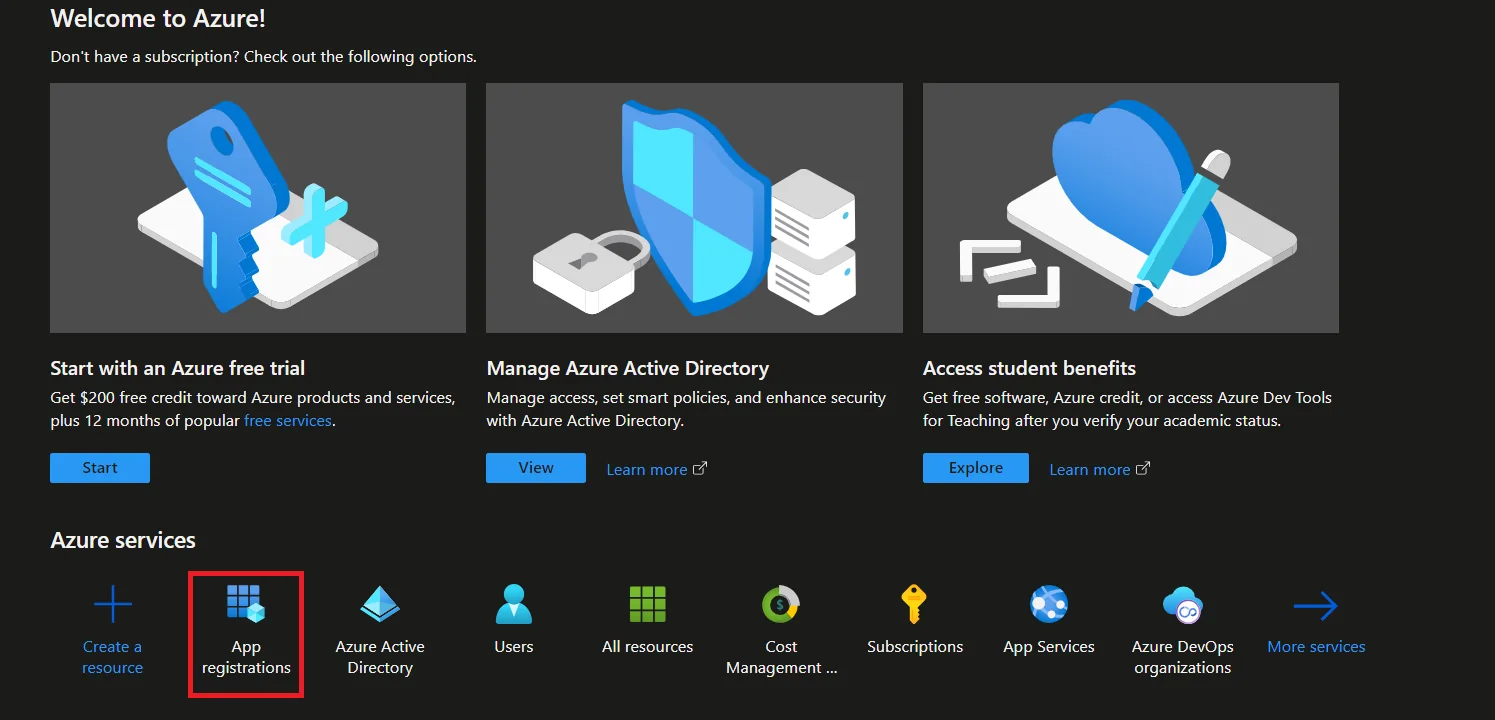
Task: Click the Welcome to Azure! title
Action: click(x=158, y=18)
